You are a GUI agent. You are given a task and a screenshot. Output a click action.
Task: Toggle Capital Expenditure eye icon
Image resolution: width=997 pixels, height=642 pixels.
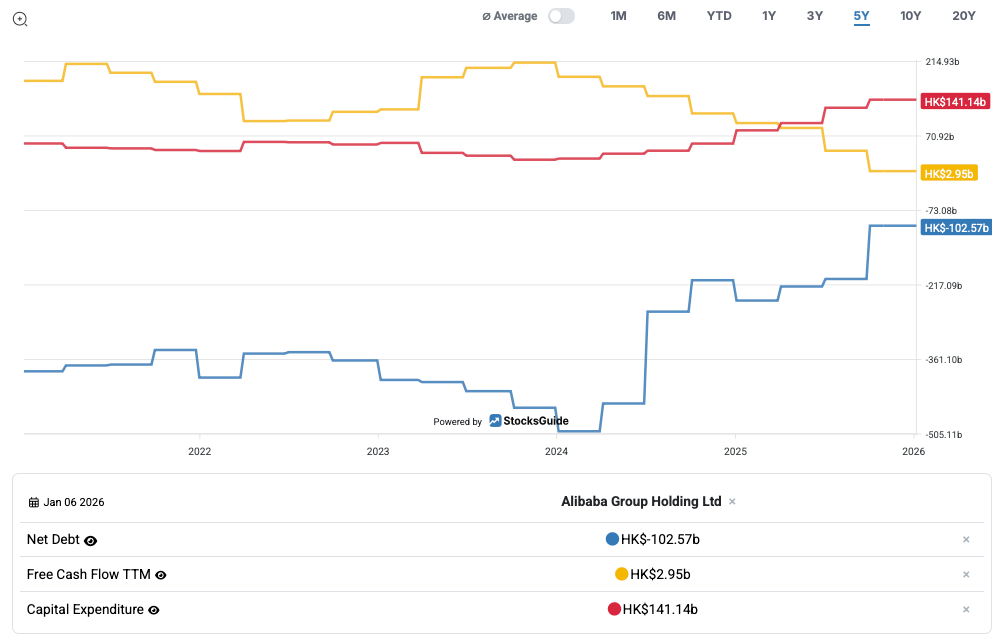pos(153,610)
